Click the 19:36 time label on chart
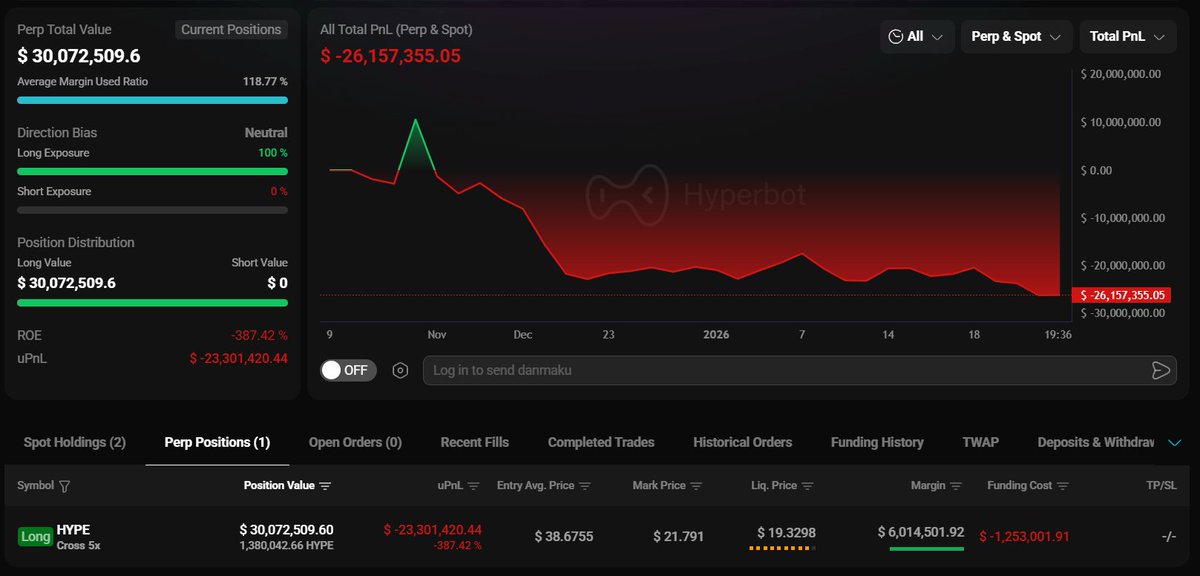This screenshot has height=576, width=1200. pos(1058,335)
